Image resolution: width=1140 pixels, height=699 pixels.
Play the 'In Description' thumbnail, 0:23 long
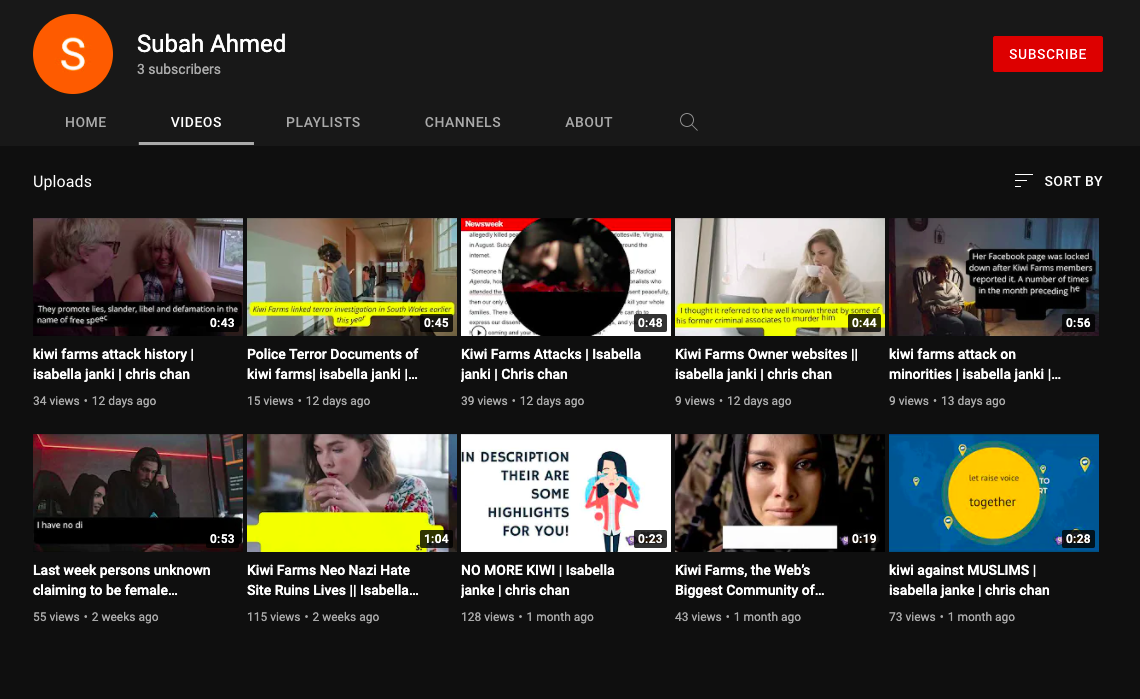566,493
